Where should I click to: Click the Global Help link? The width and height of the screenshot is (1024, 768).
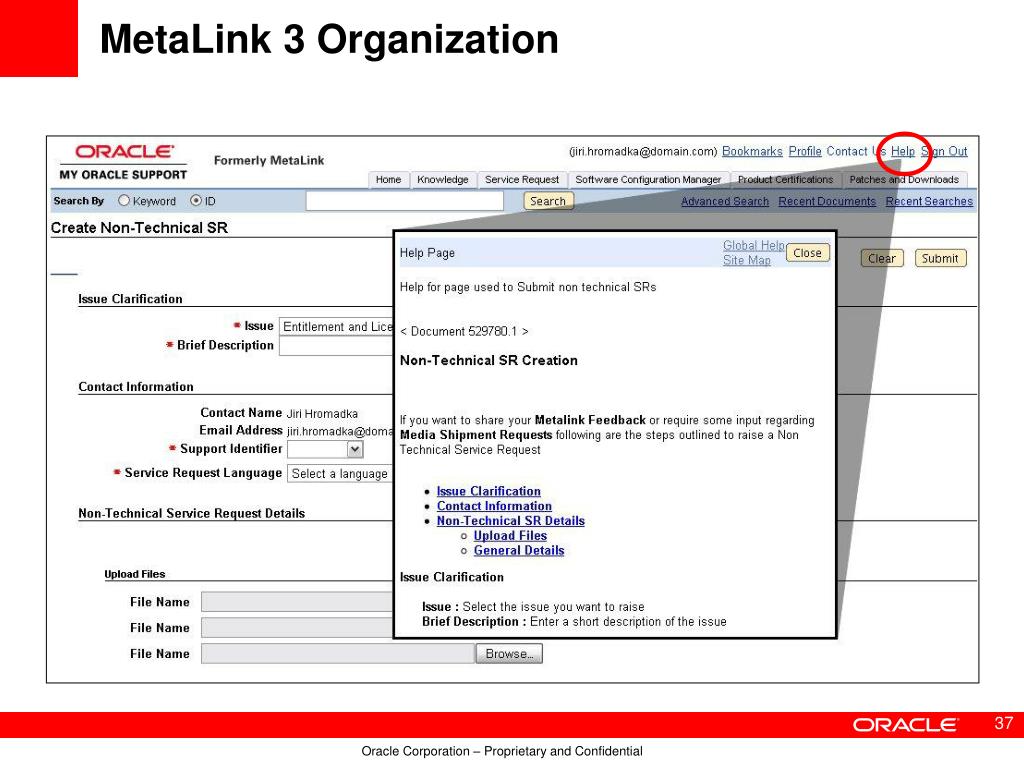click(754, 246)
